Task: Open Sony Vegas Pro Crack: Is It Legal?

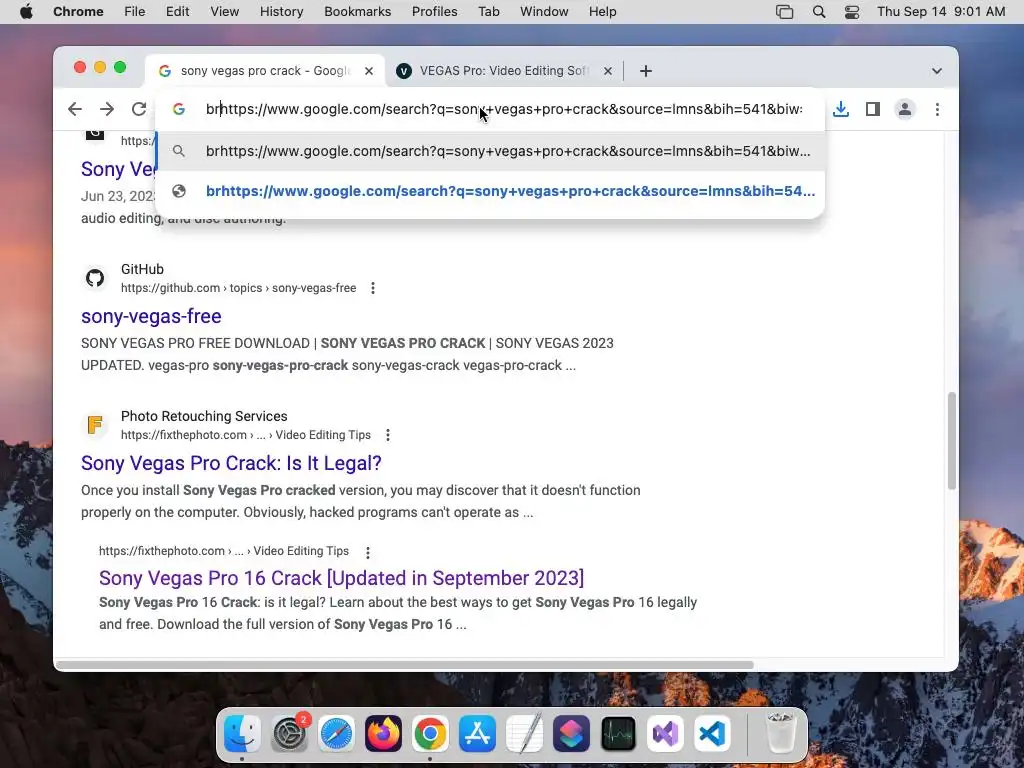Action: click(231, 463)
